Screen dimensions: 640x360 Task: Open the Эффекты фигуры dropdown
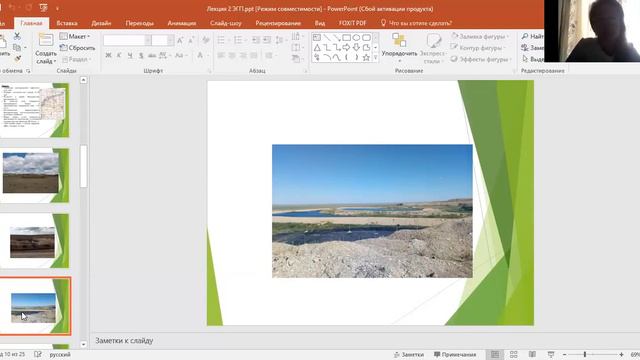click(x=480, y=59)
